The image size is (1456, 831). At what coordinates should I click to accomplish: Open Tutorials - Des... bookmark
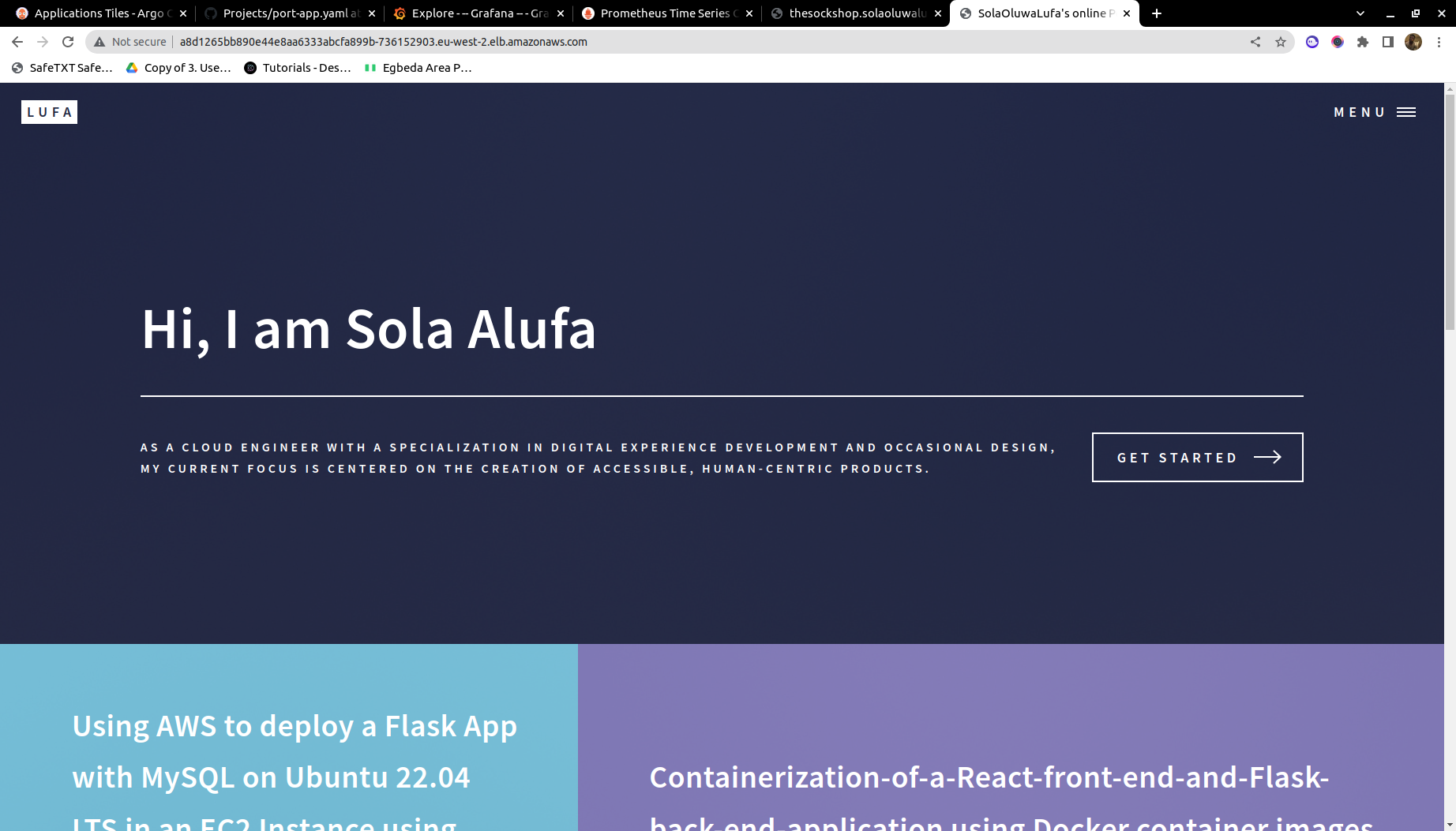(298, 68)
